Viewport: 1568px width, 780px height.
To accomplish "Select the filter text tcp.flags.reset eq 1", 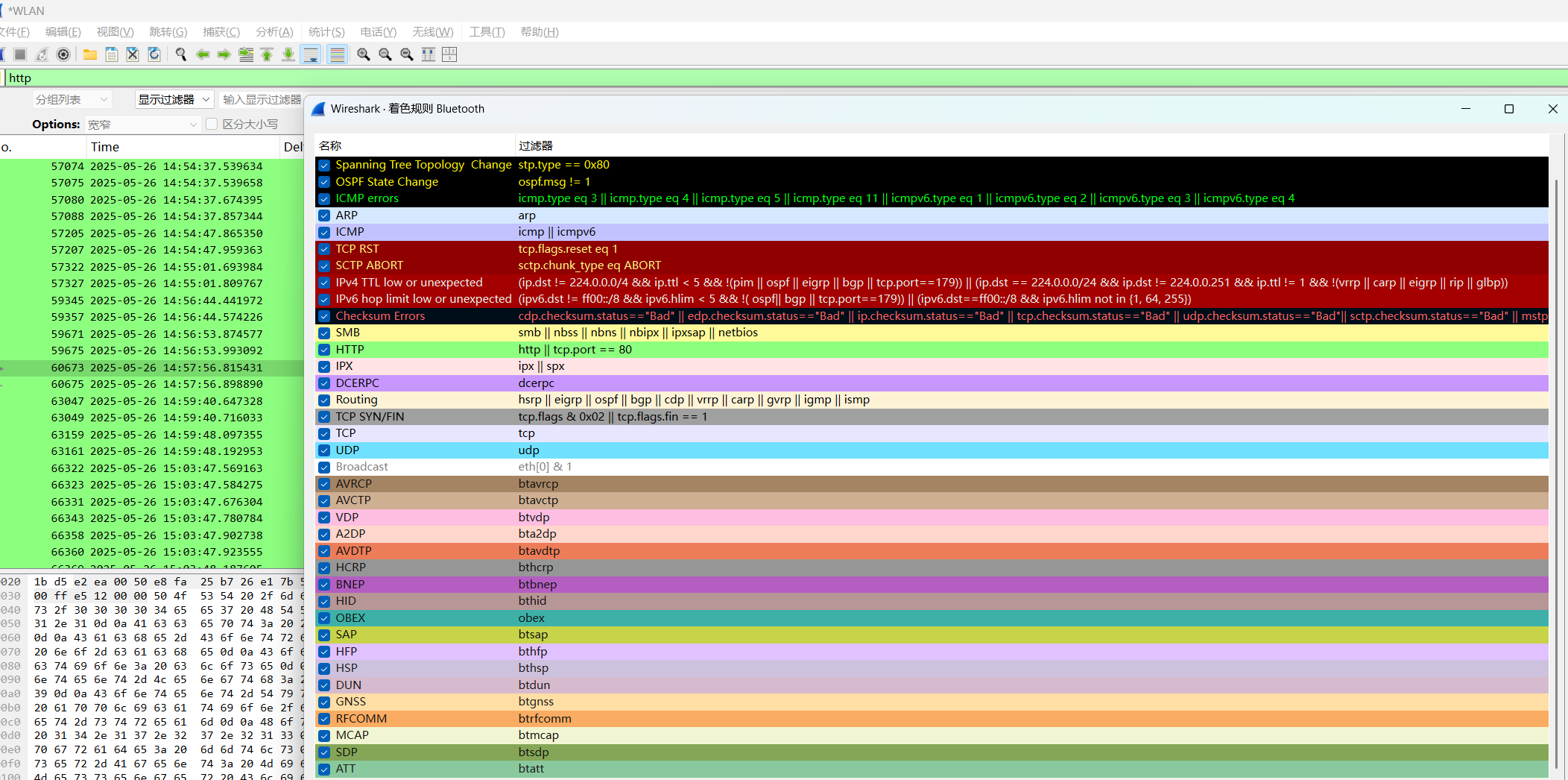I will coord(568,249).
